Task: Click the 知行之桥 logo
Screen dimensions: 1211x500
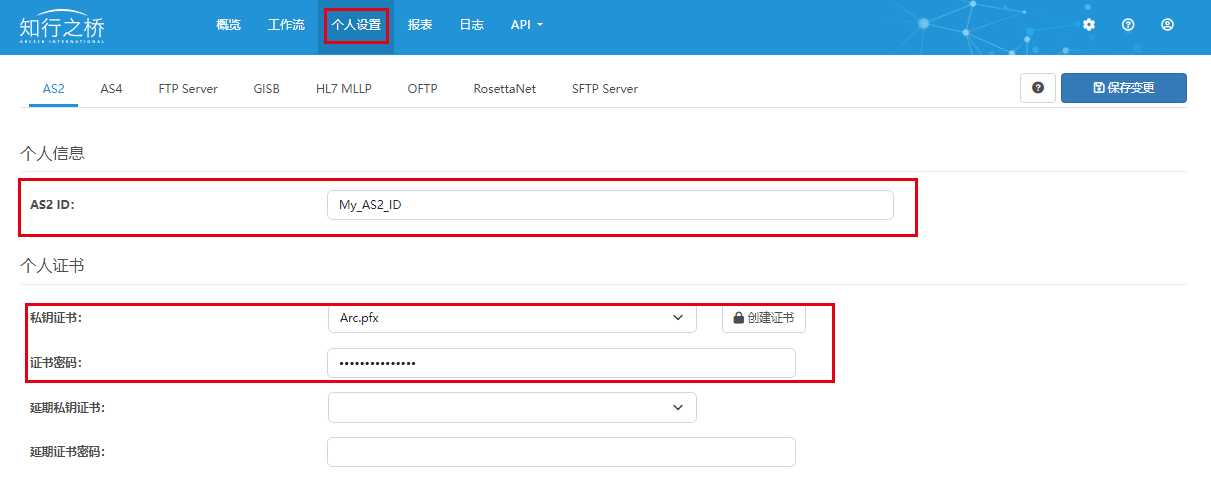Action: (x=62, y=27)
